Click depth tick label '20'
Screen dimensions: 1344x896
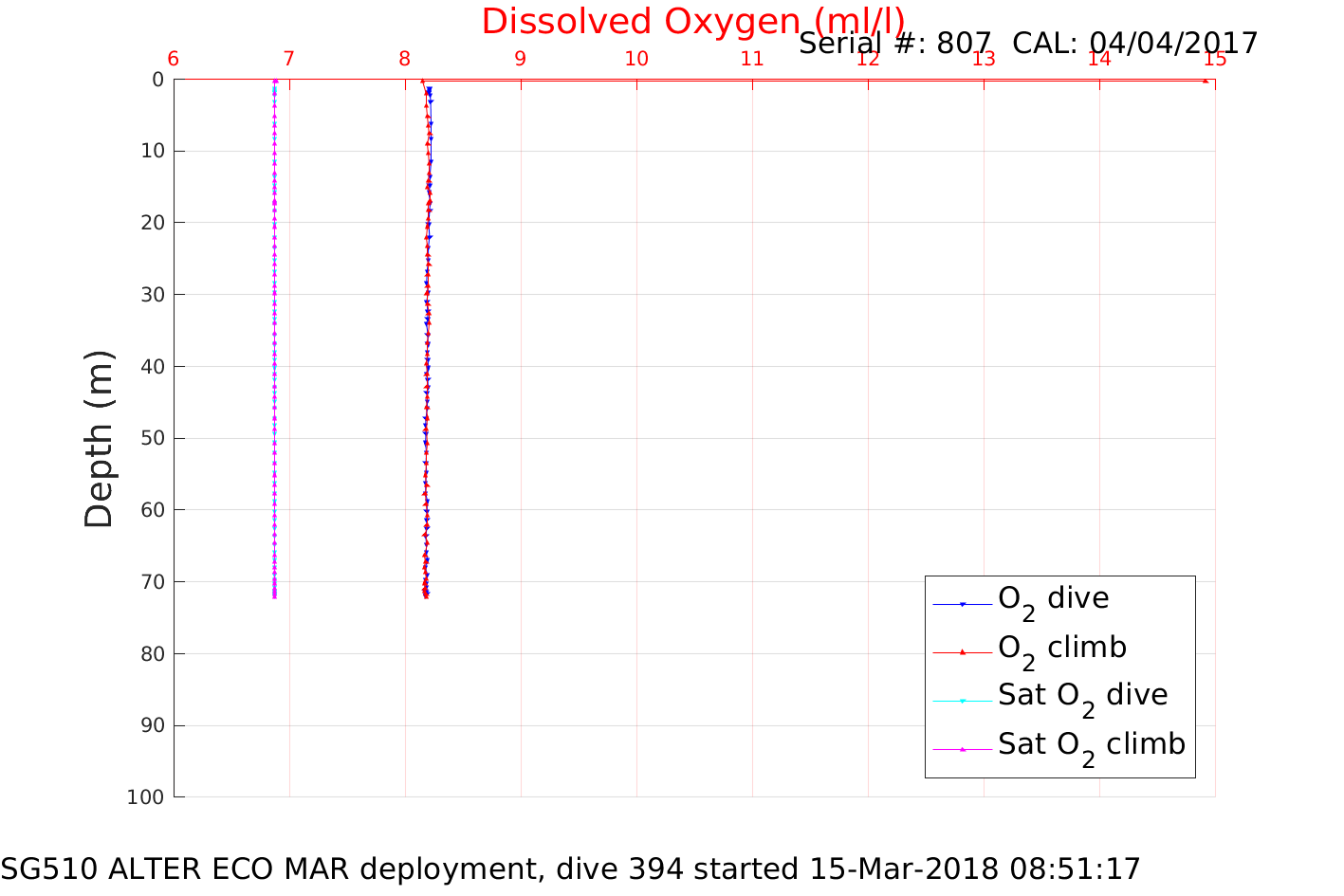point(152,223)
